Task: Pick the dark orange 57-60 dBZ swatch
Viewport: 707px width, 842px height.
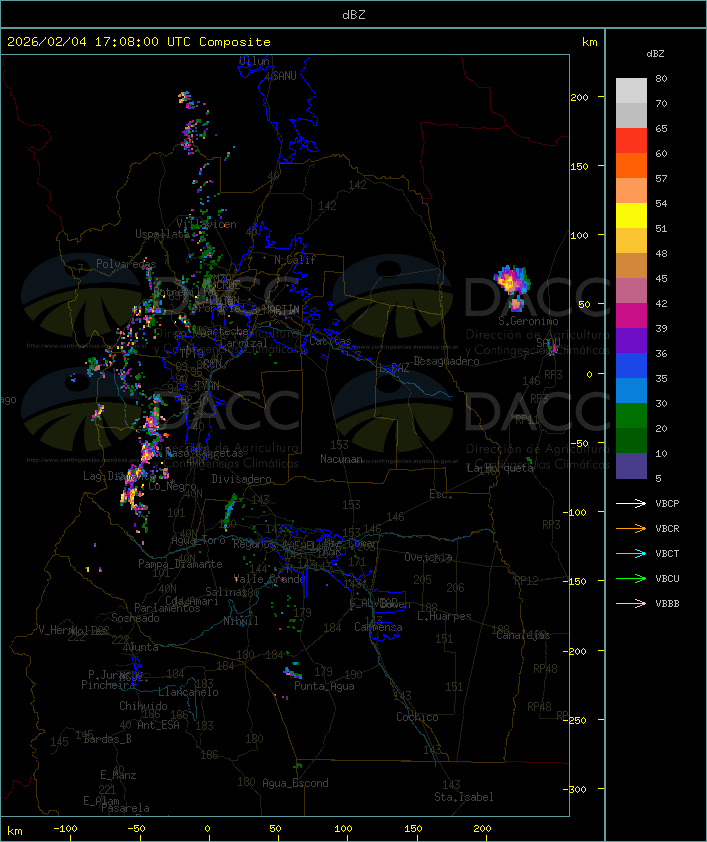Action: tap(631, 165)
